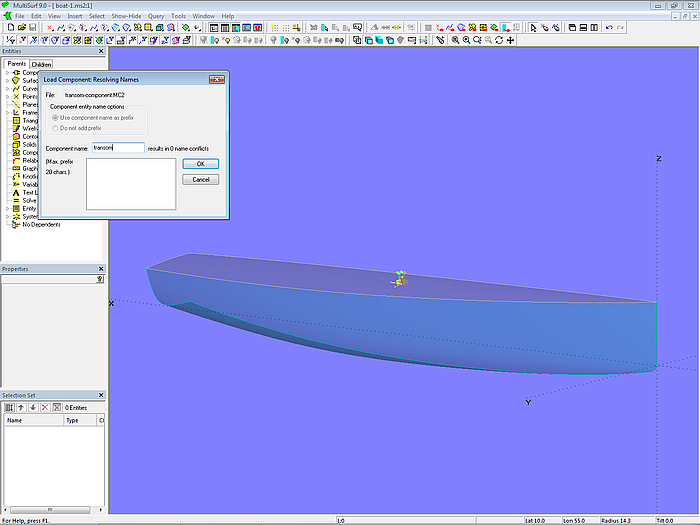This screenshot has height=525, width=700.
Task: Click the pin icon in Properties panel
Action: [x=99, y=280]
